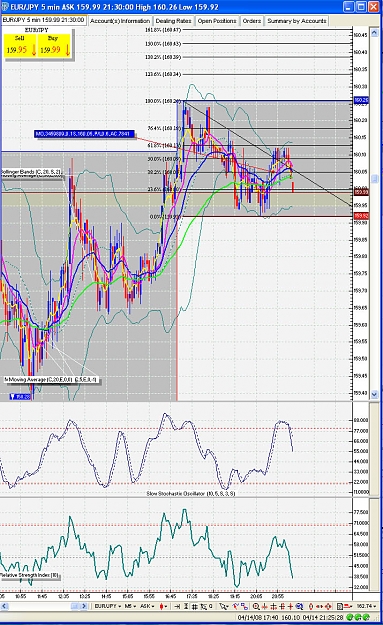
Task: Click the zoom-in magnifier icon
Action: click(256, 606)
